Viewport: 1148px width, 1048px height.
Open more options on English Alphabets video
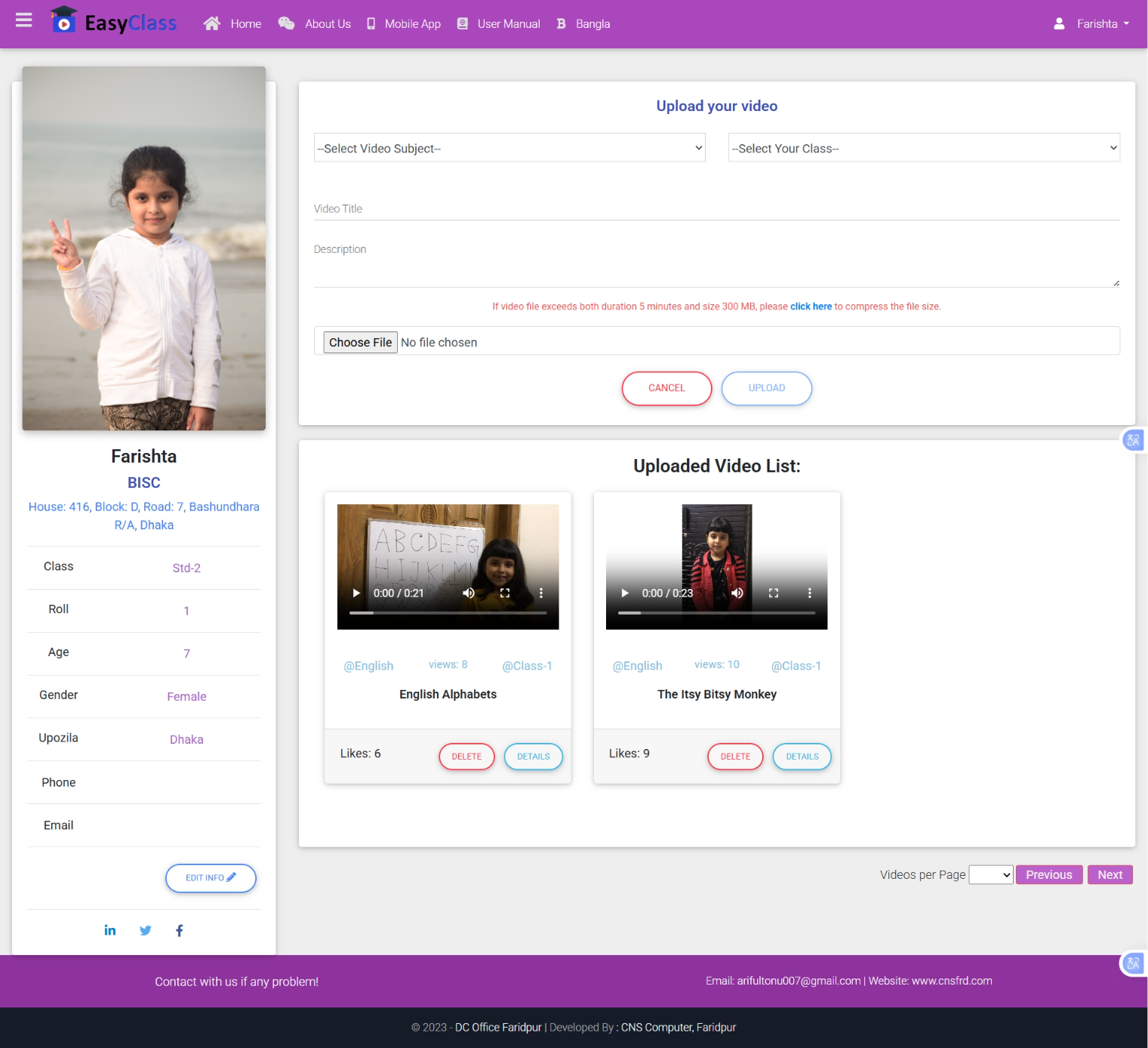pos(541,593)
